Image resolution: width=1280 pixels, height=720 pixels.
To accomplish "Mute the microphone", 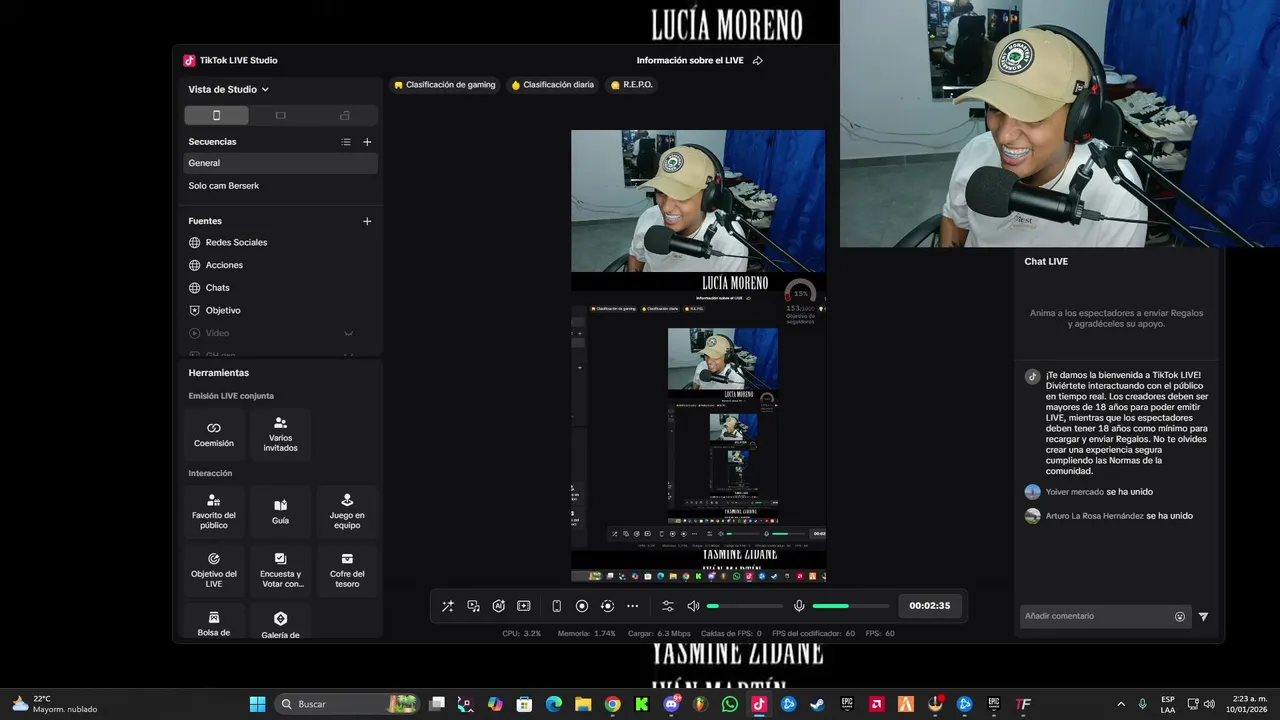I will (799, 606).
